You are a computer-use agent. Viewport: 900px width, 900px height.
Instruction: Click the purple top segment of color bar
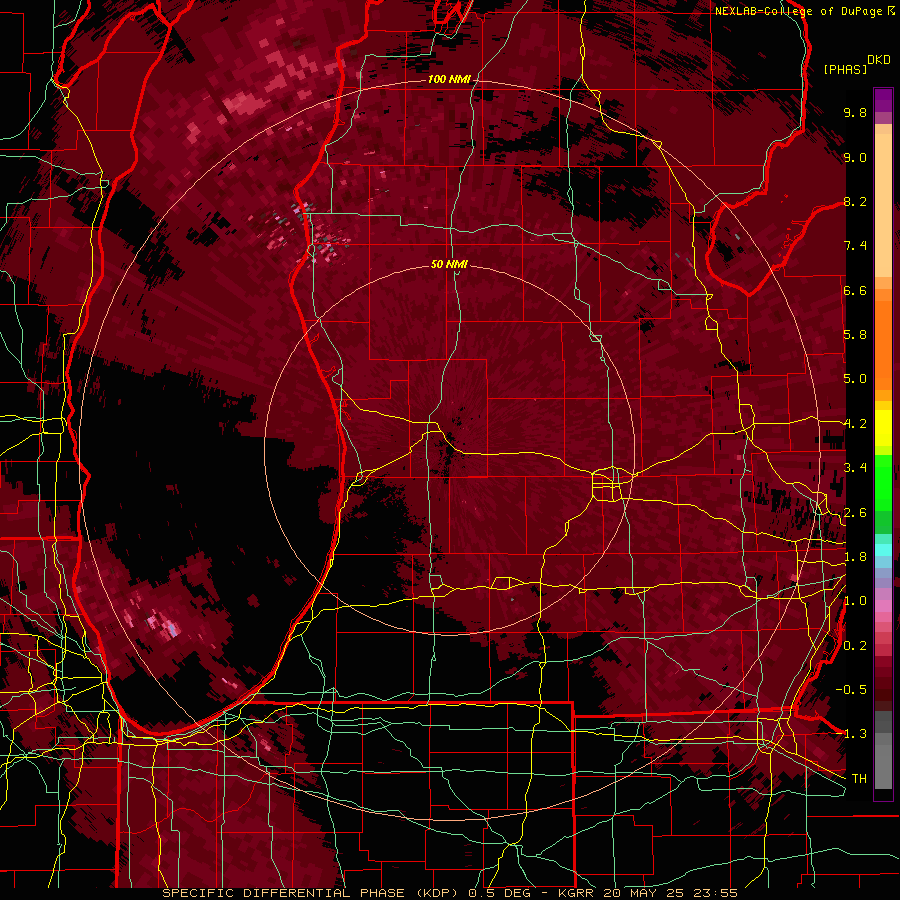(883, 100)
